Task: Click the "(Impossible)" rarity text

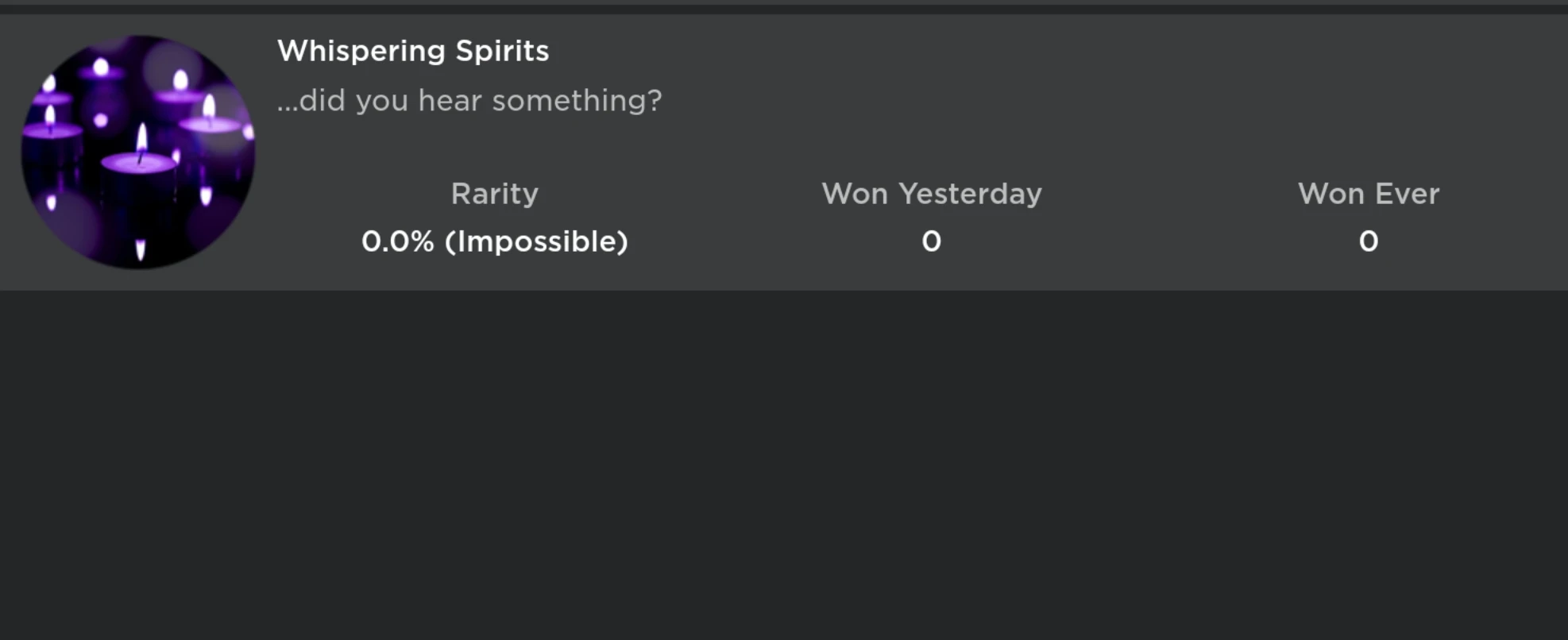Action: pyautogui.click(x=536, y=241)
